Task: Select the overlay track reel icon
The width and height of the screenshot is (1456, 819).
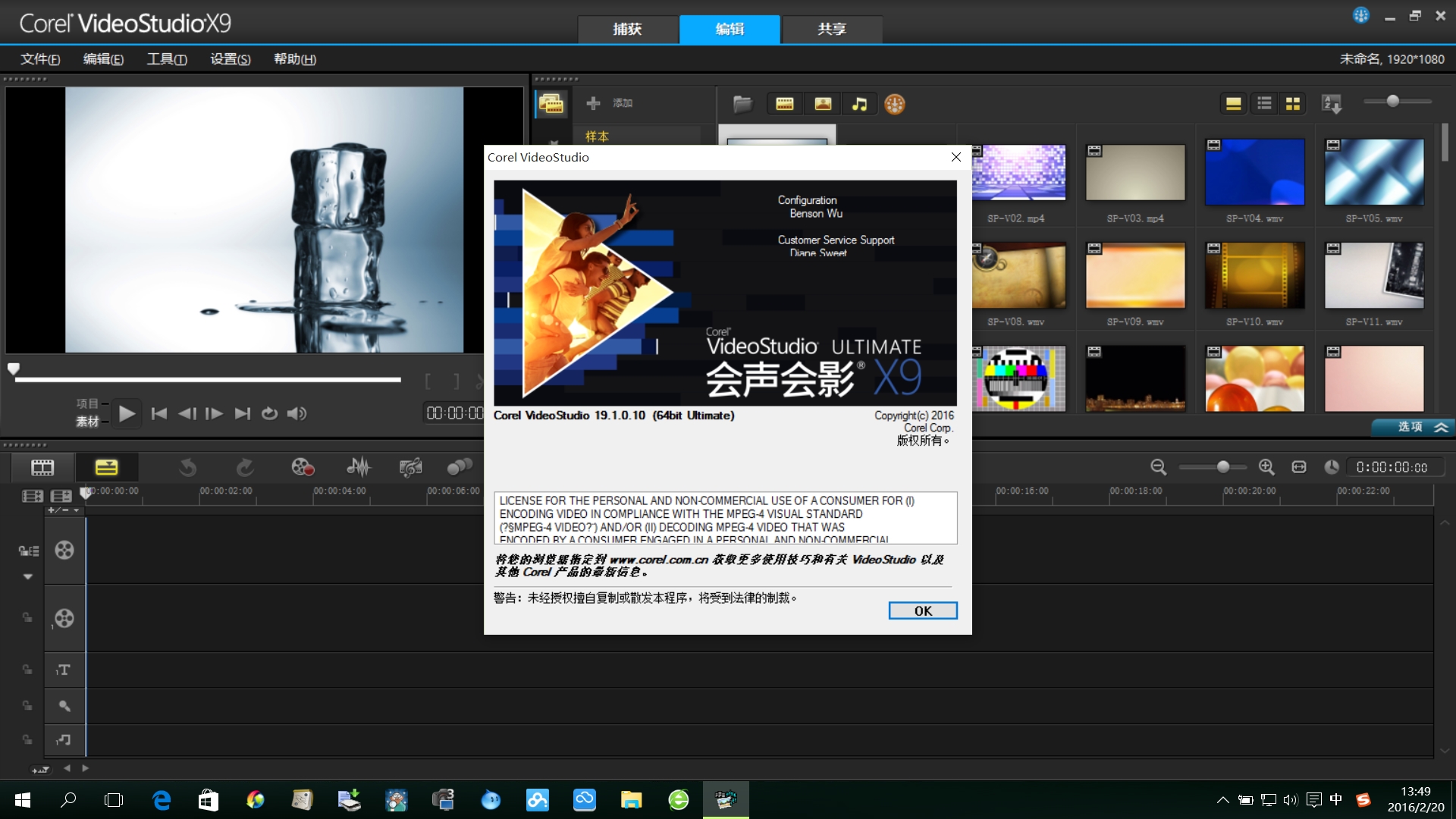Action: [x=64, y=618]
